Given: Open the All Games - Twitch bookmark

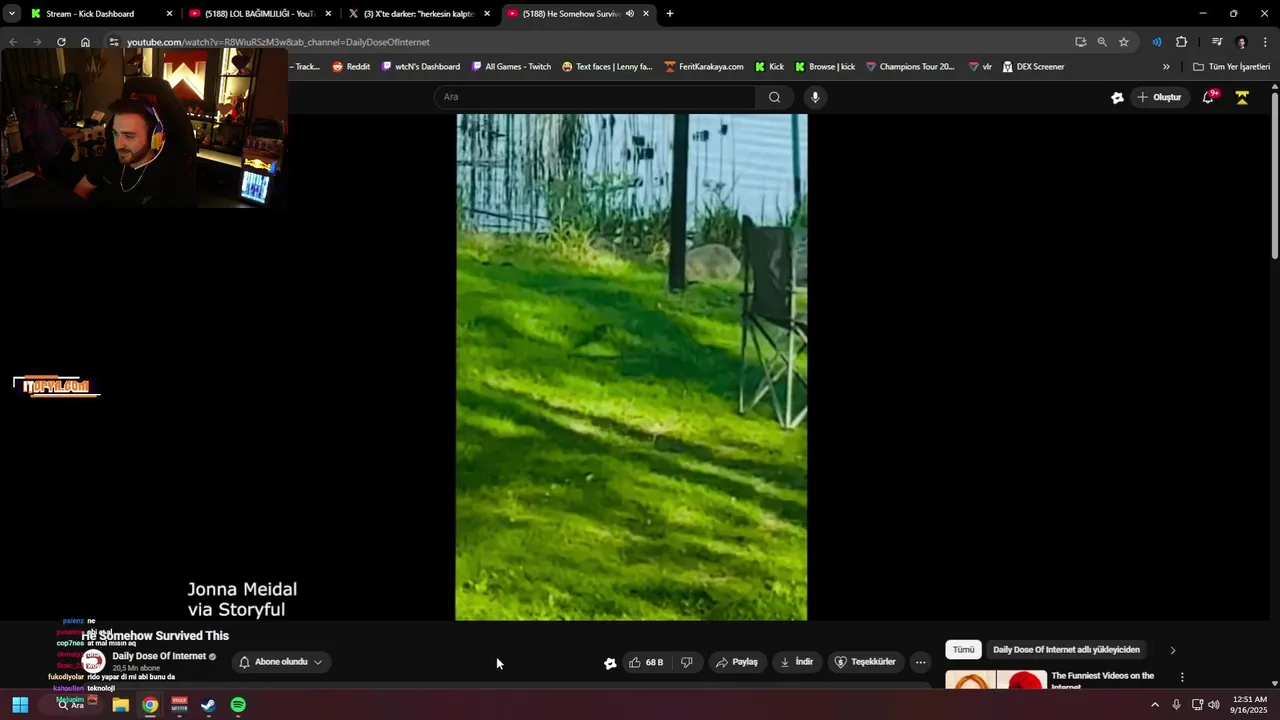Looking at the screenshot, I should point(511,67).
